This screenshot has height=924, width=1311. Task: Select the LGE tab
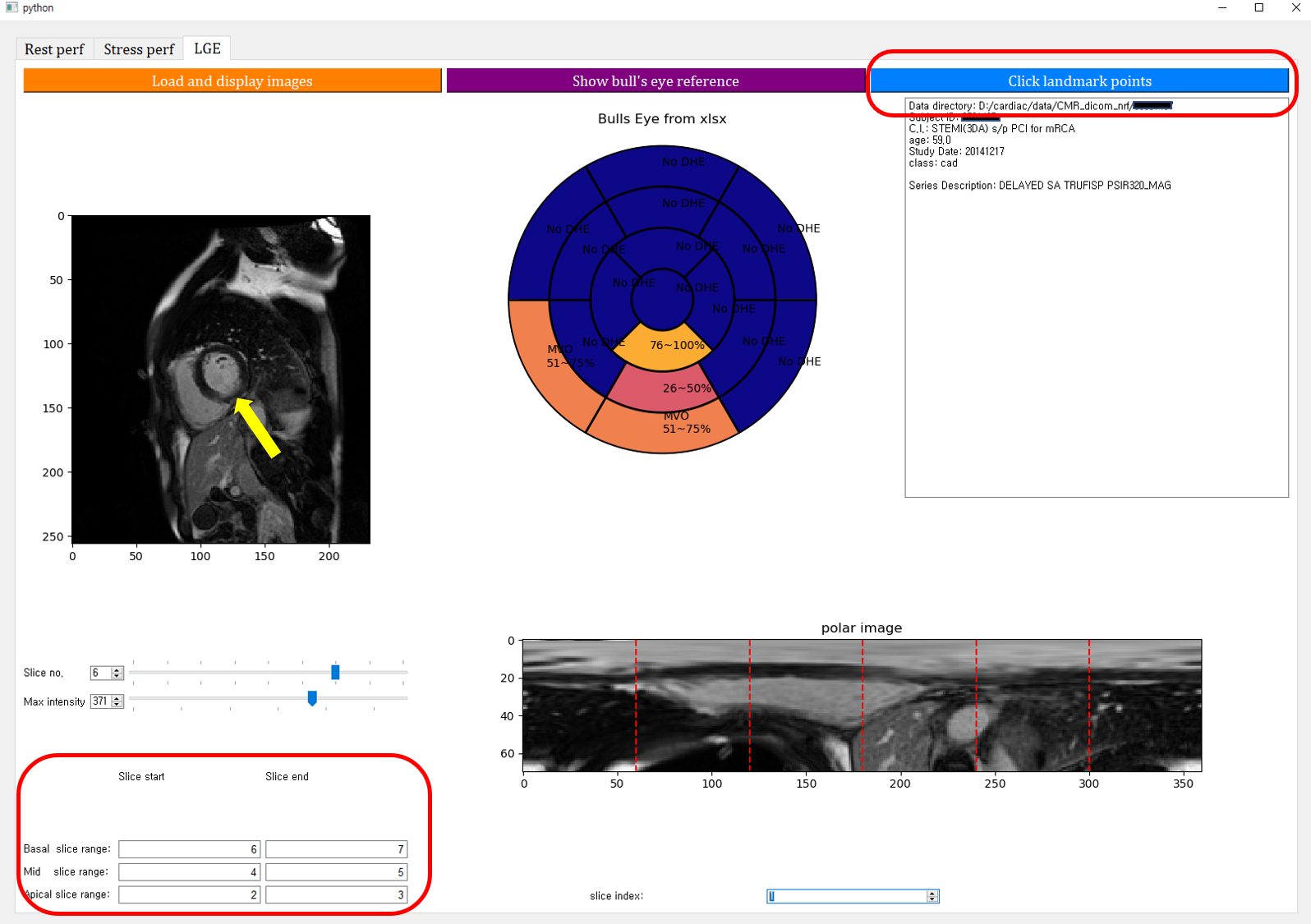[207, 48]
